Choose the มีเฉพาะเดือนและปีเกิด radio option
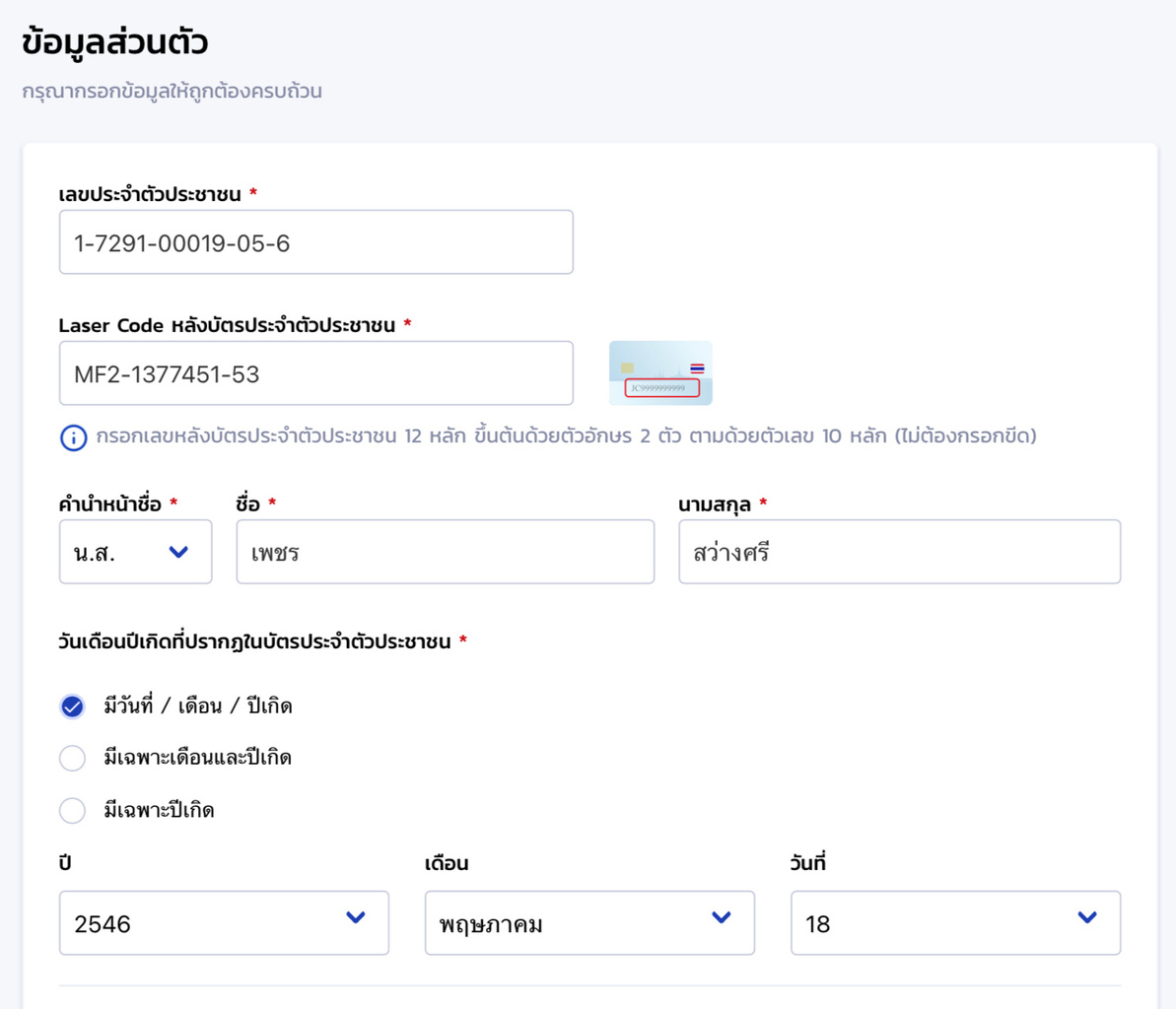 click(73, 758)
